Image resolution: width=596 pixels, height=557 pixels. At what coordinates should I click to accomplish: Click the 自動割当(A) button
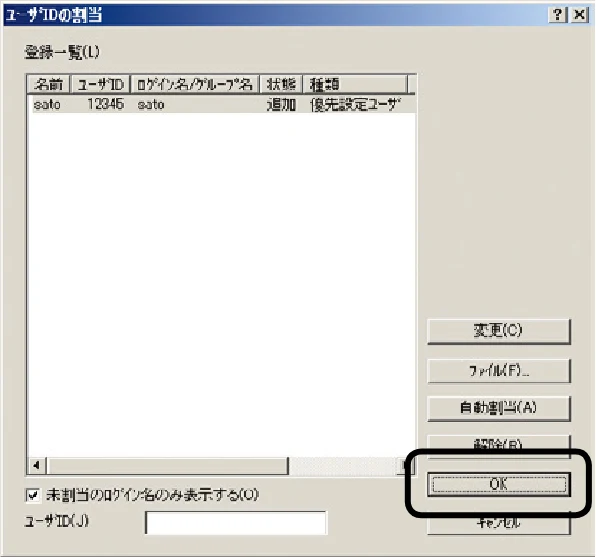(x=499, y=408)
